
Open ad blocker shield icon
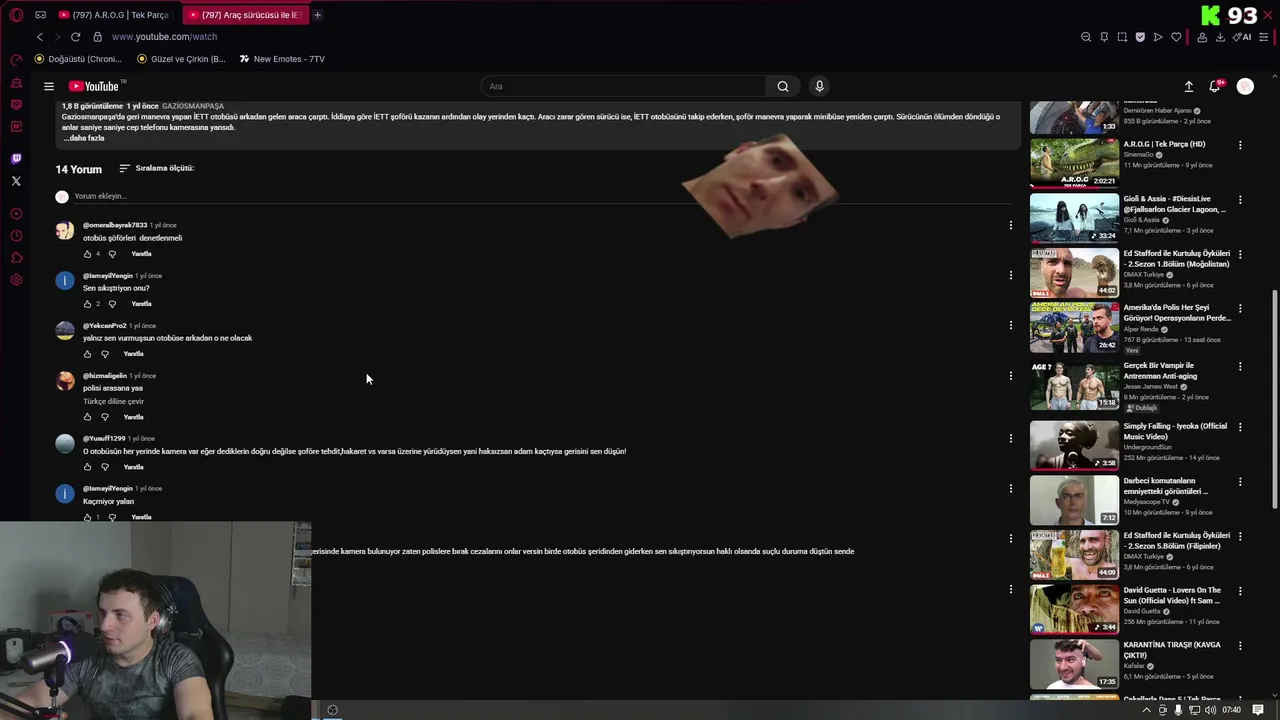(x=1140, y=37)
